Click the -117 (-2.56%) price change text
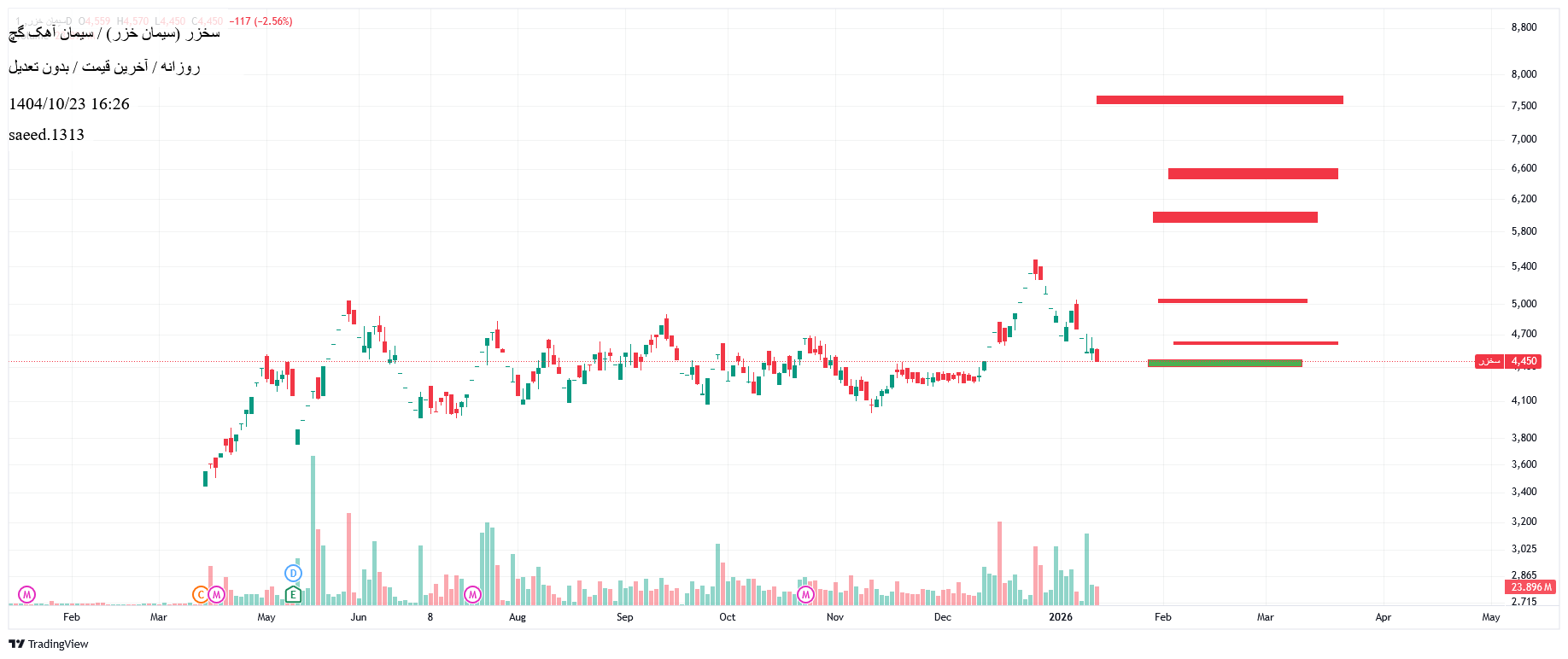 261,21
